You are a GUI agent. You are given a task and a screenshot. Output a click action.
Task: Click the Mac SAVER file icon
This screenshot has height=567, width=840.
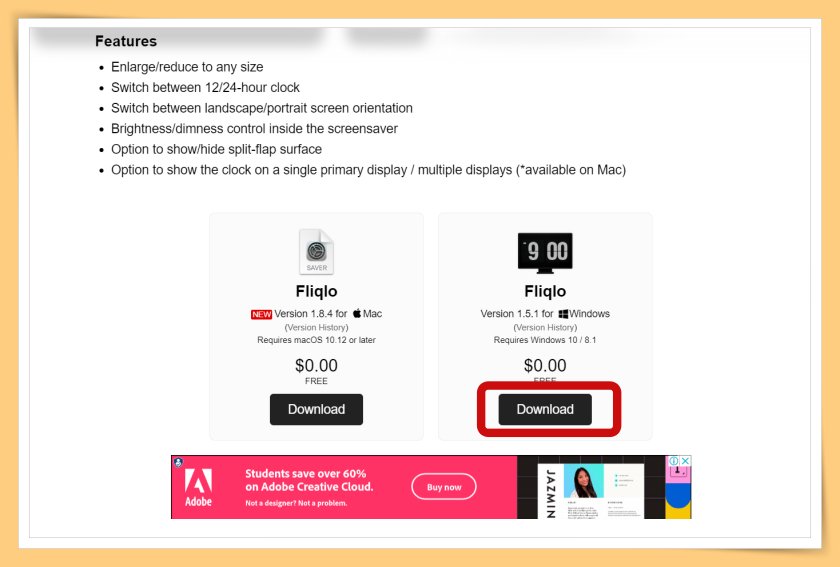click(x=316, y=251)
